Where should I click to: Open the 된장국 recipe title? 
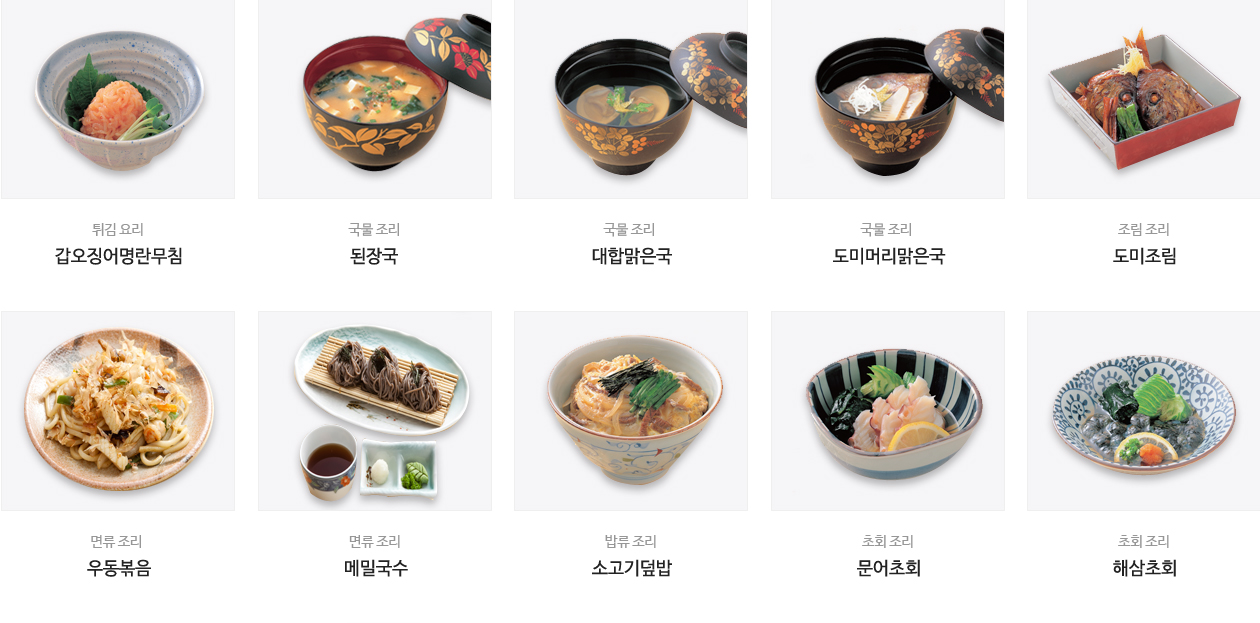pos(374,256)
